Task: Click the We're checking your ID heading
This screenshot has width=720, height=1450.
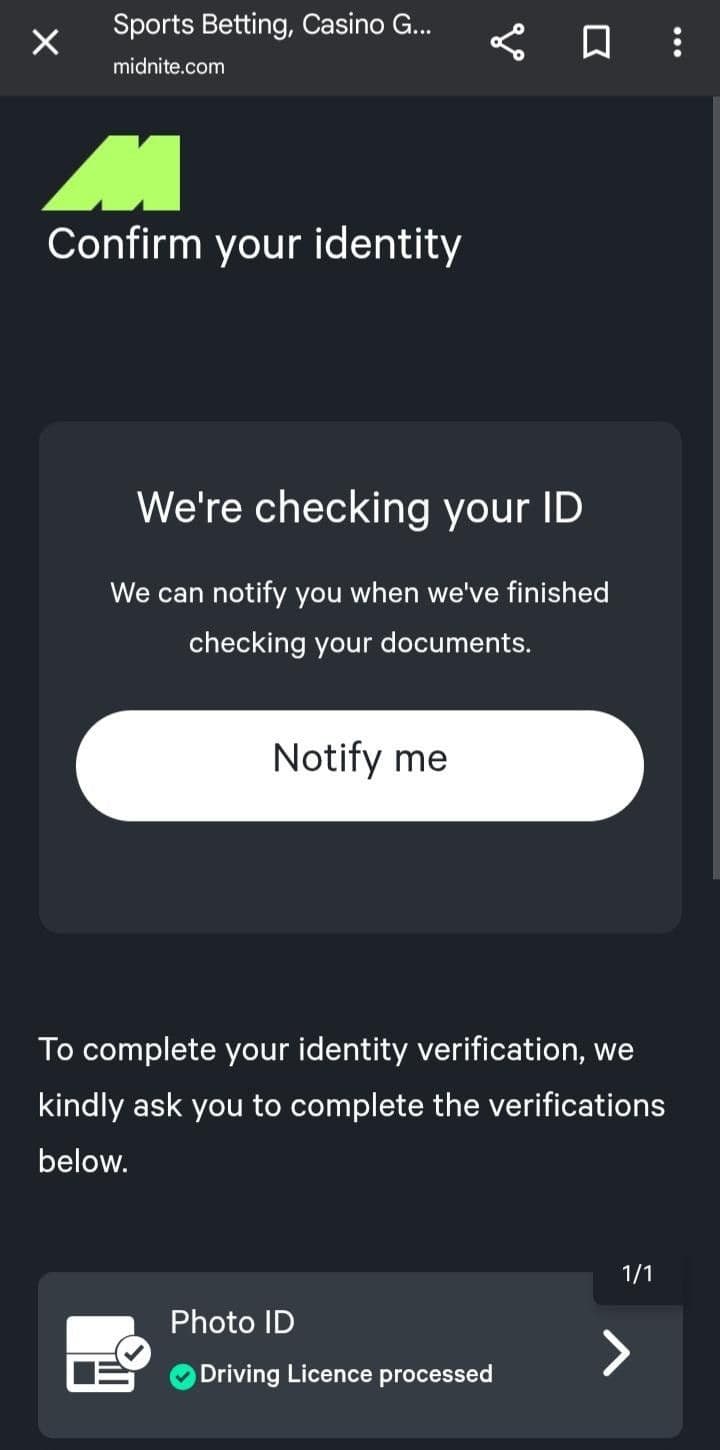Action: pos(360,507)
